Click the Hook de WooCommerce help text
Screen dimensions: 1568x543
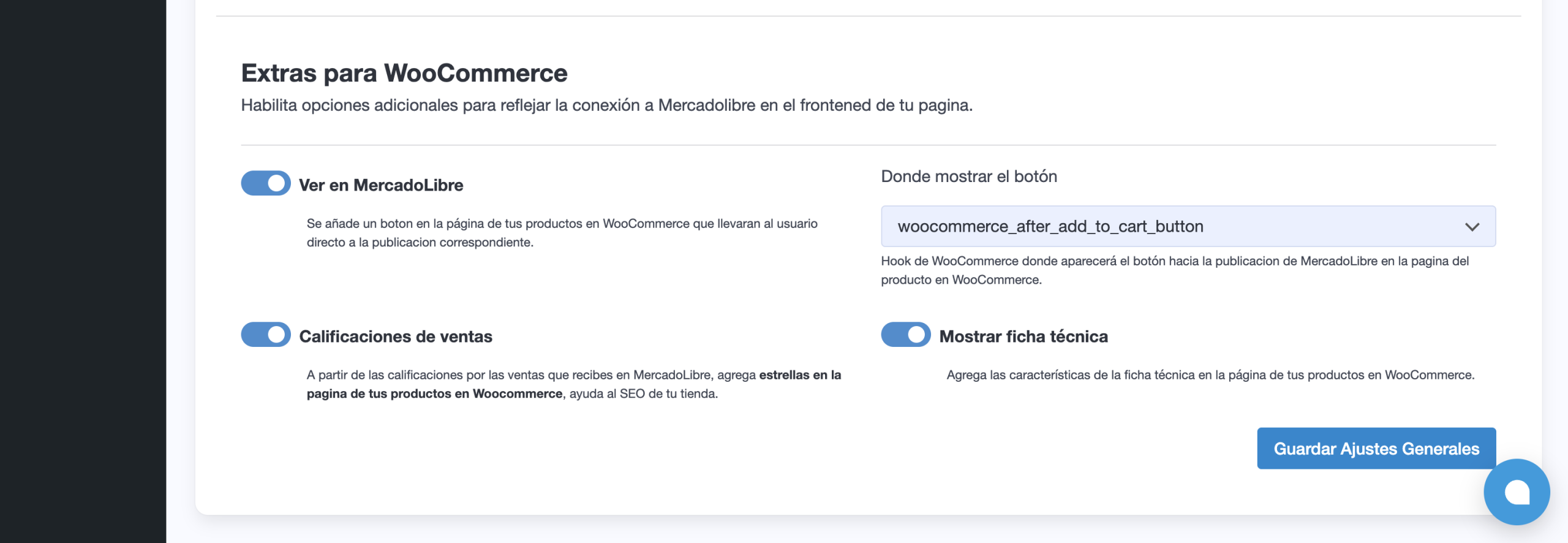click(1175, 270)
